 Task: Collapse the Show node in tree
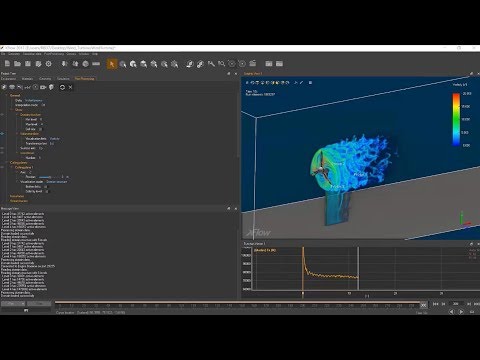(12, 110)
